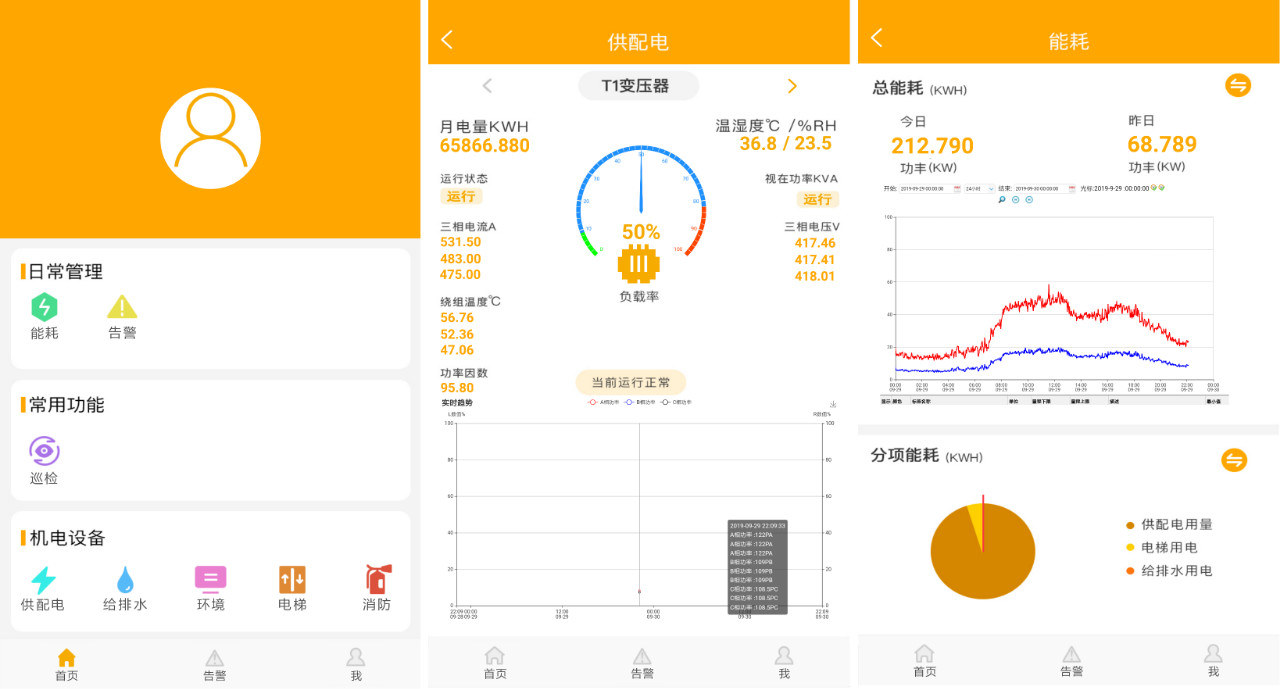Click the magnifier zoom icon above the energy chart
This screenshot has height=689, width=1280.
[1002, 201]
